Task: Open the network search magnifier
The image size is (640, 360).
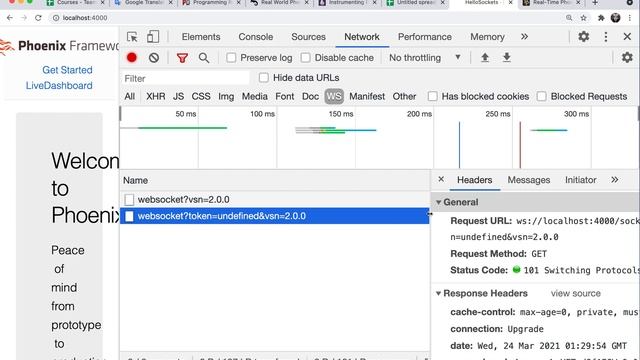Action: pos(204,58)
